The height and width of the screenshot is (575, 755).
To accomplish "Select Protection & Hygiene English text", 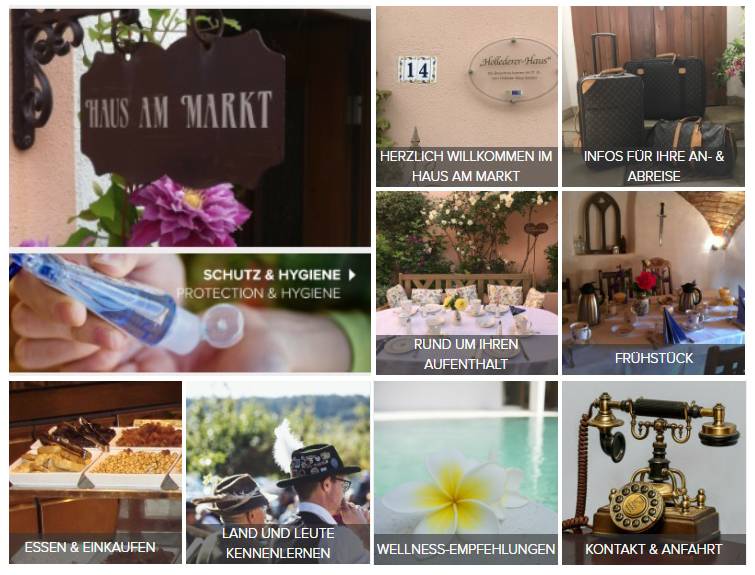I will click(x=259, y=293).
